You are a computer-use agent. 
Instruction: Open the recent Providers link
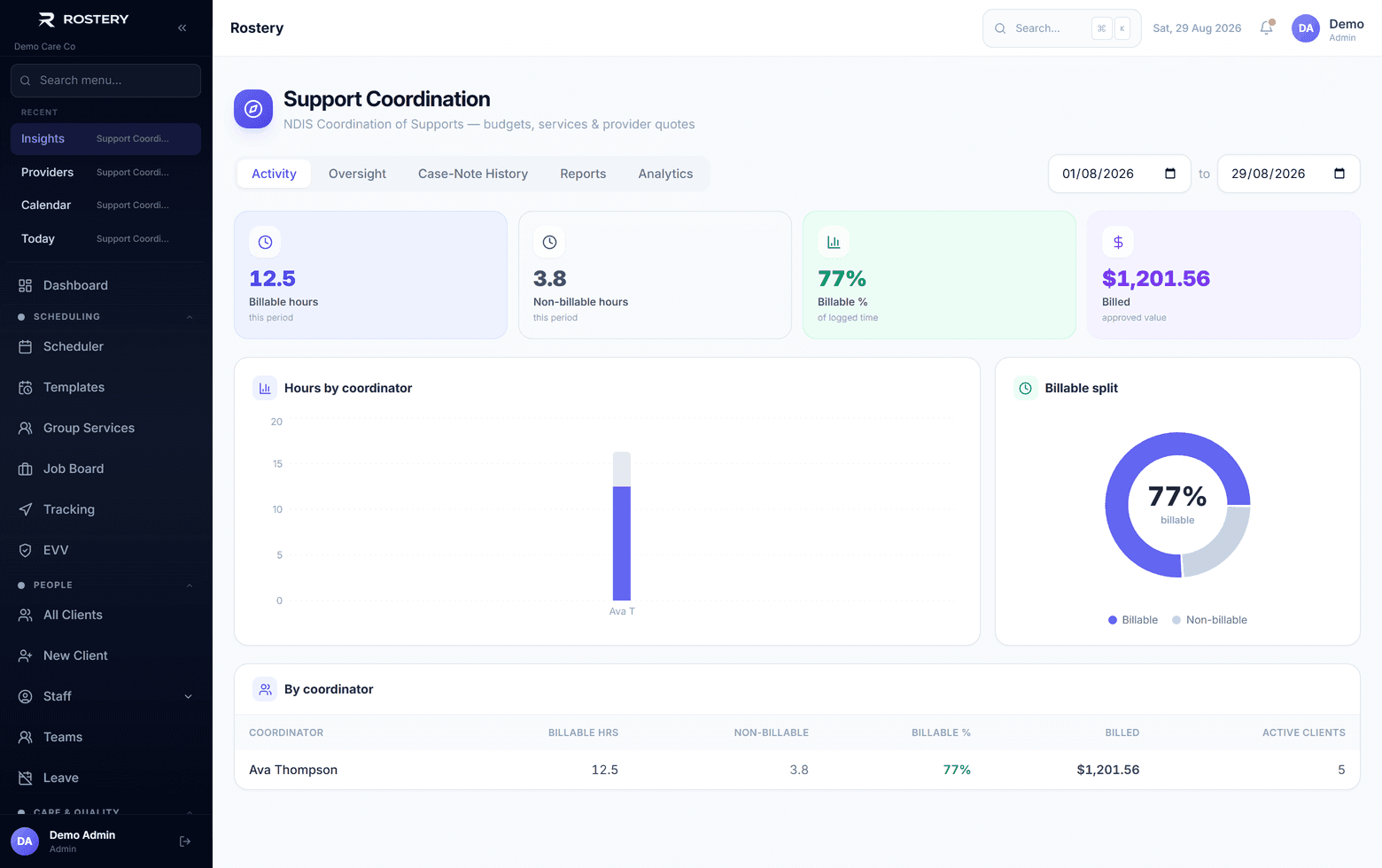click(x=105, y=173)
